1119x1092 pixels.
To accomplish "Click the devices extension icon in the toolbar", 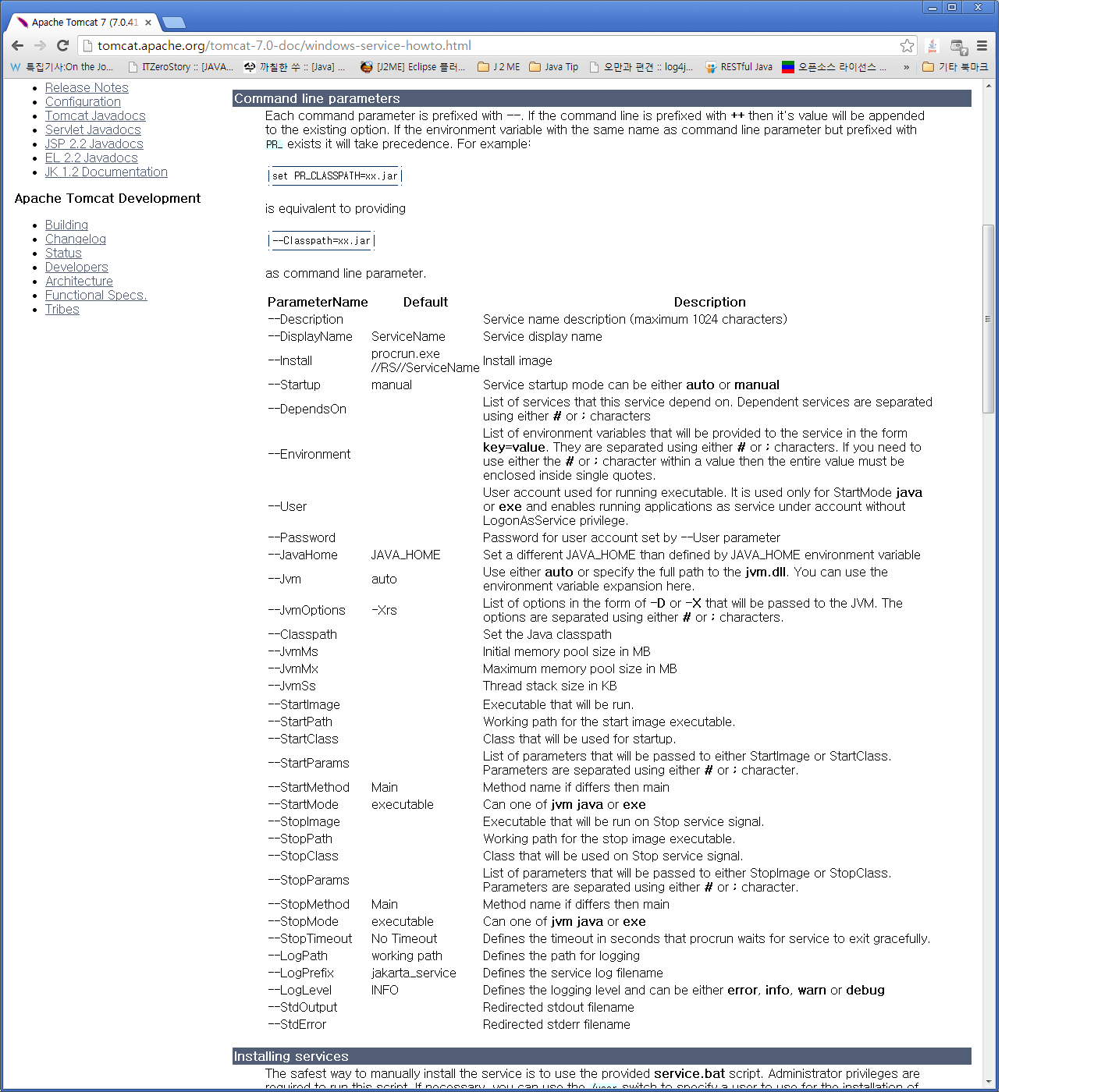I will [959, 47].
